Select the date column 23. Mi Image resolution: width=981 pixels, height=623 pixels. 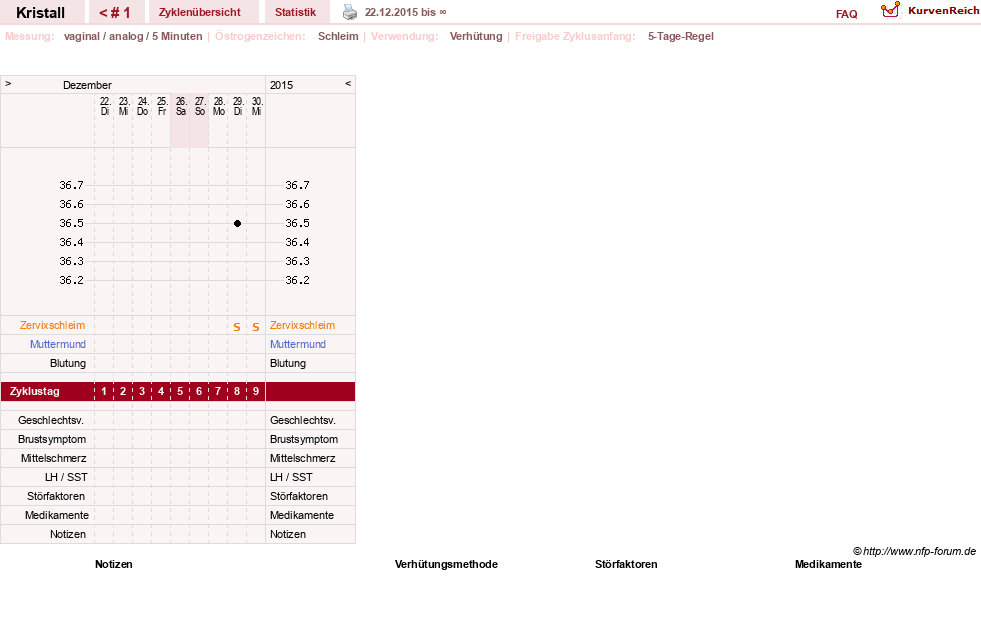coord(123,106)
